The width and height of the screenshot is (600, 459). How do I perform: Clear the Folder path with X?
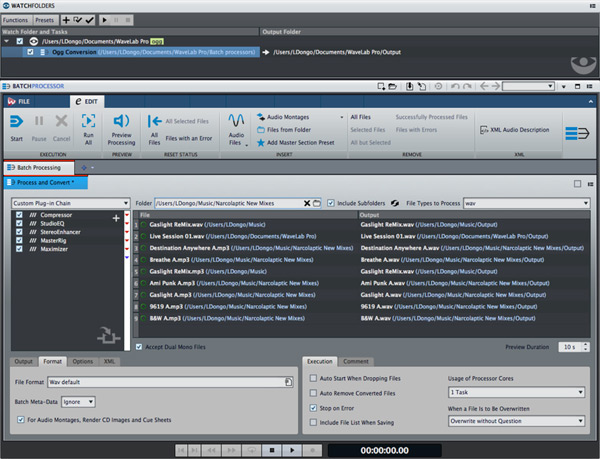coord(307,203)
